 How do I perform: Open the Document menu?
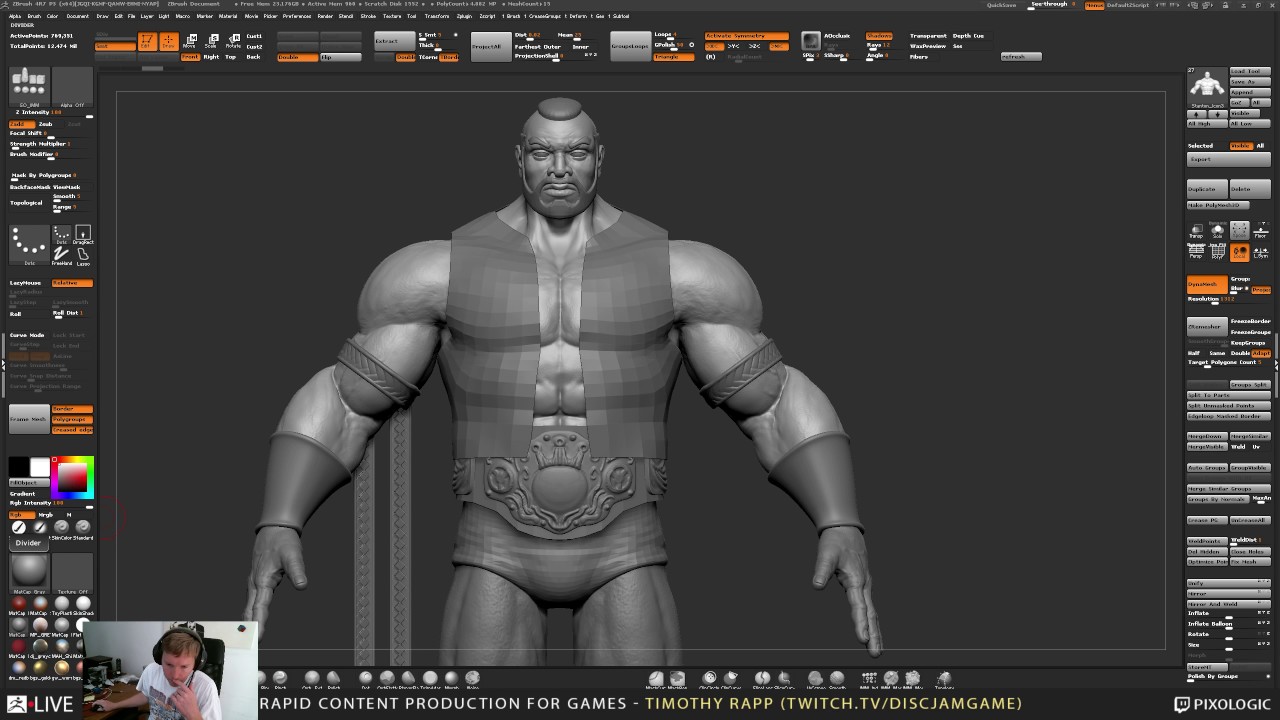point(78,16)
